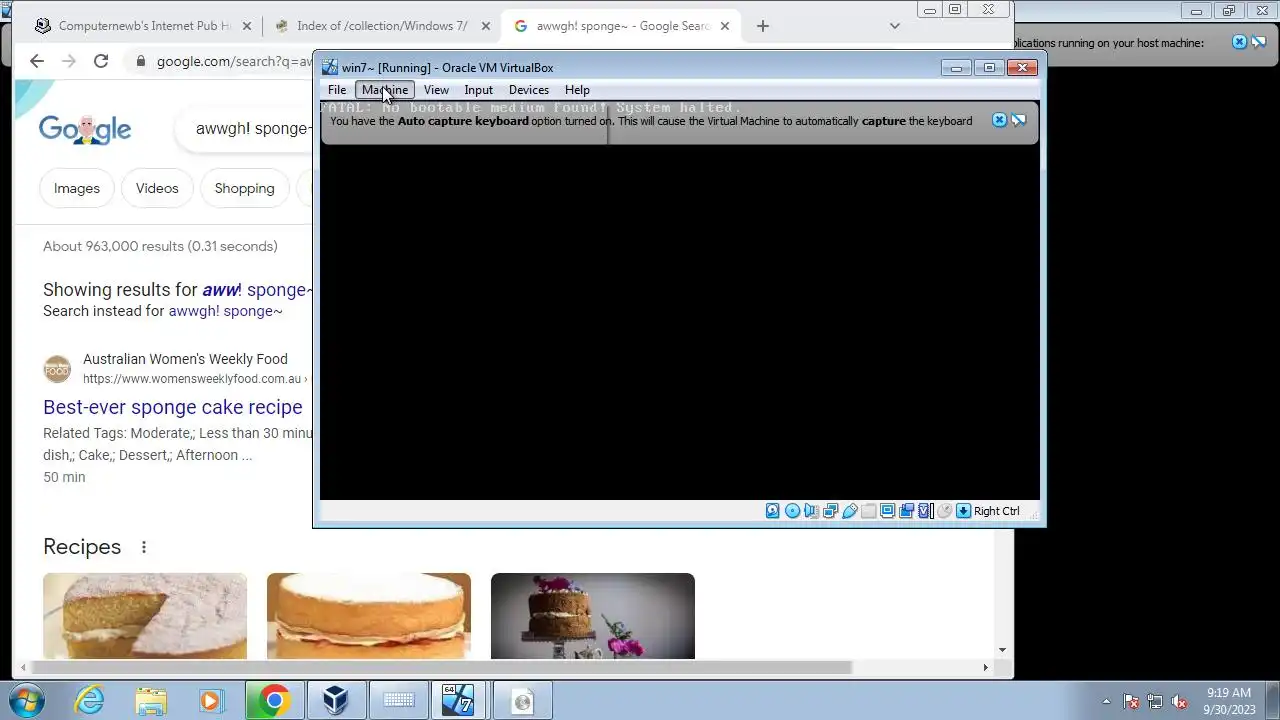Click the display indicator in VirtualBox status bar

pos(887,511)
